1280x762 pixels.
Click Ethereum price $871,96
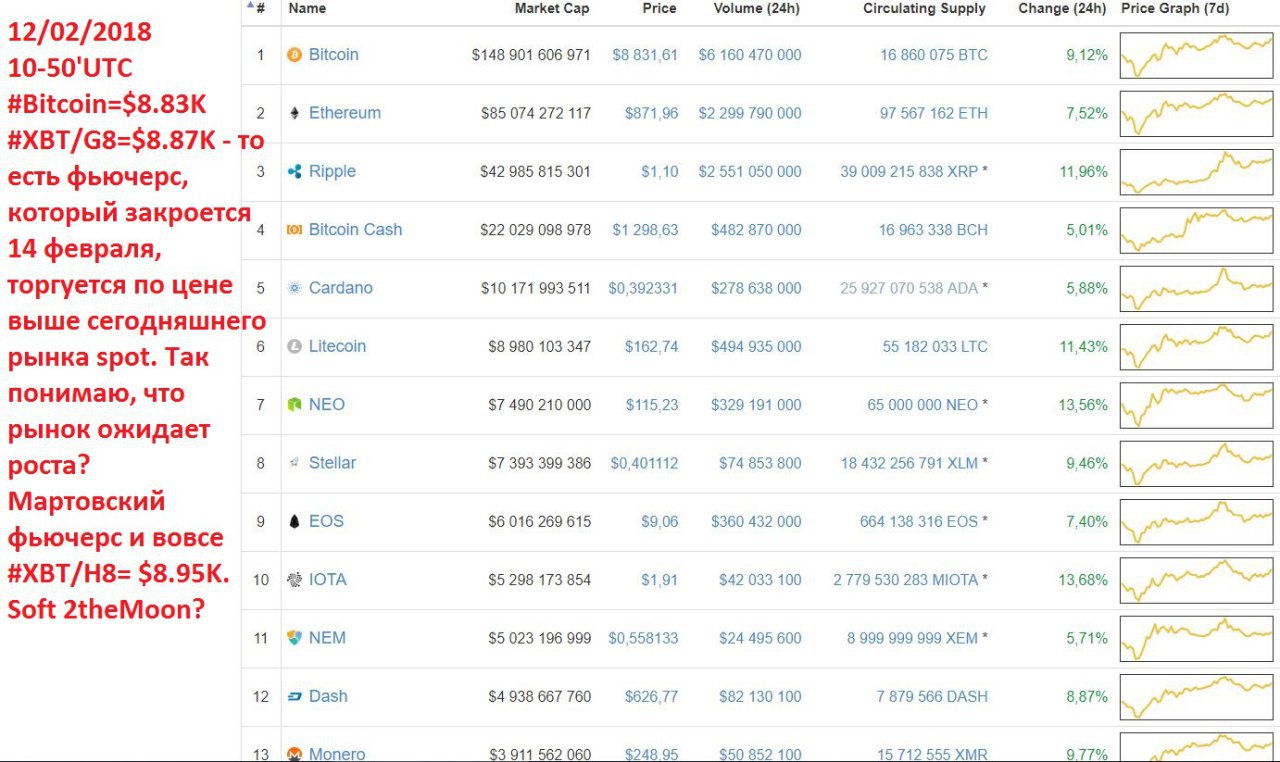click(x=652, y=113)
